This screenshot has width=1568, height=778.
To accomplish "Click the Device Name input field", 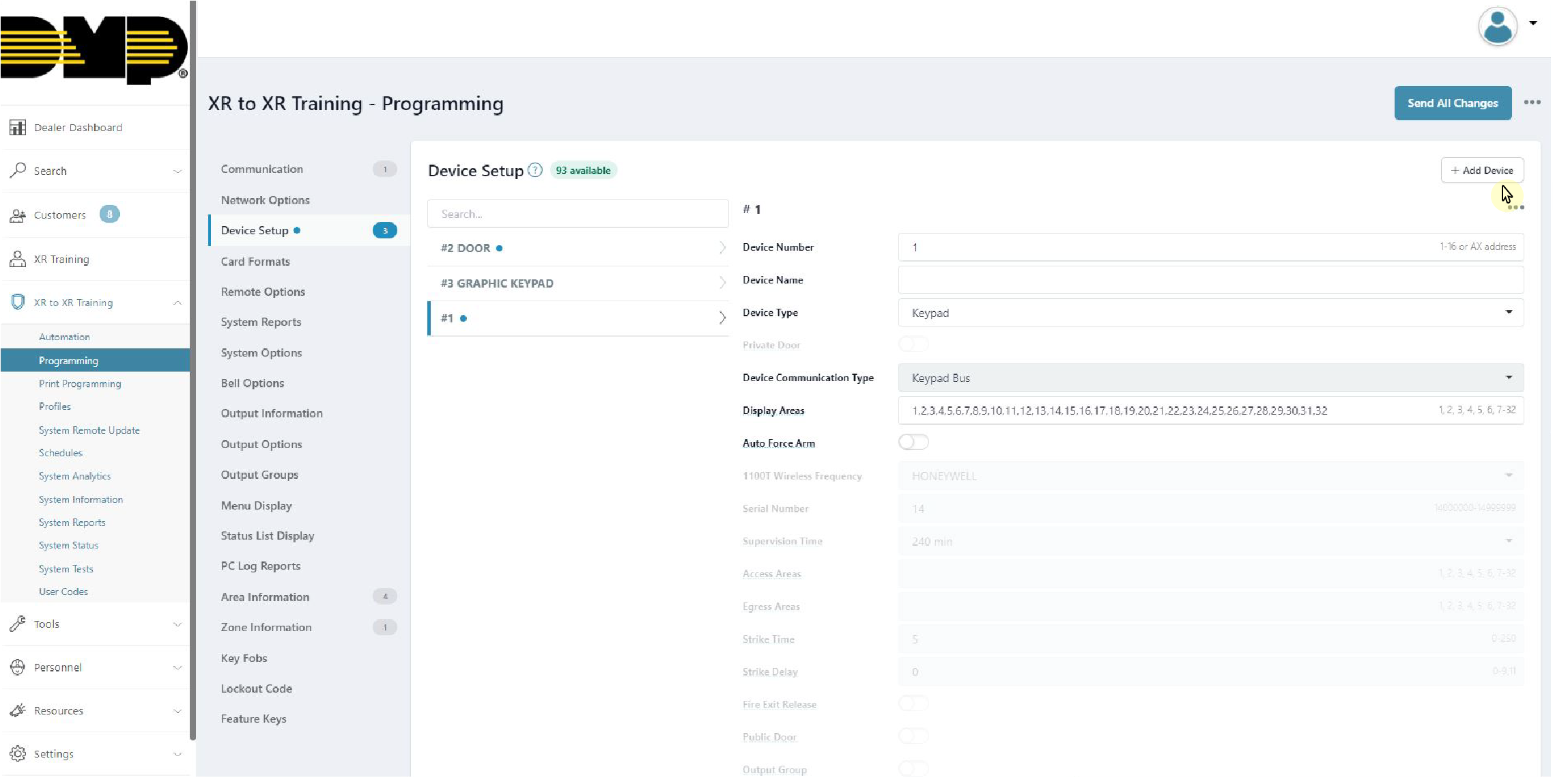I will point(1210,280).
